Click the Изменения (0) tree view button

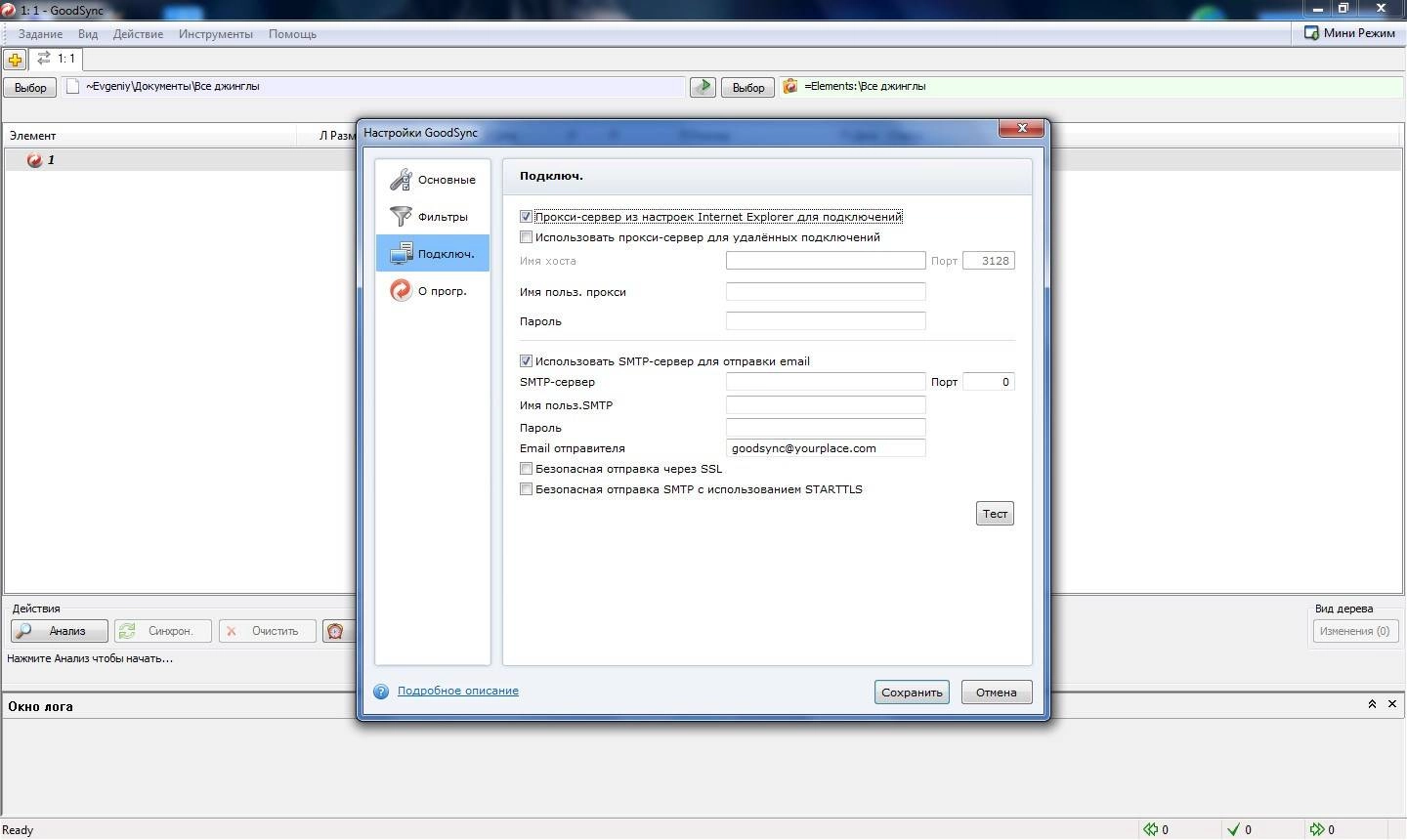(1355, 631)
